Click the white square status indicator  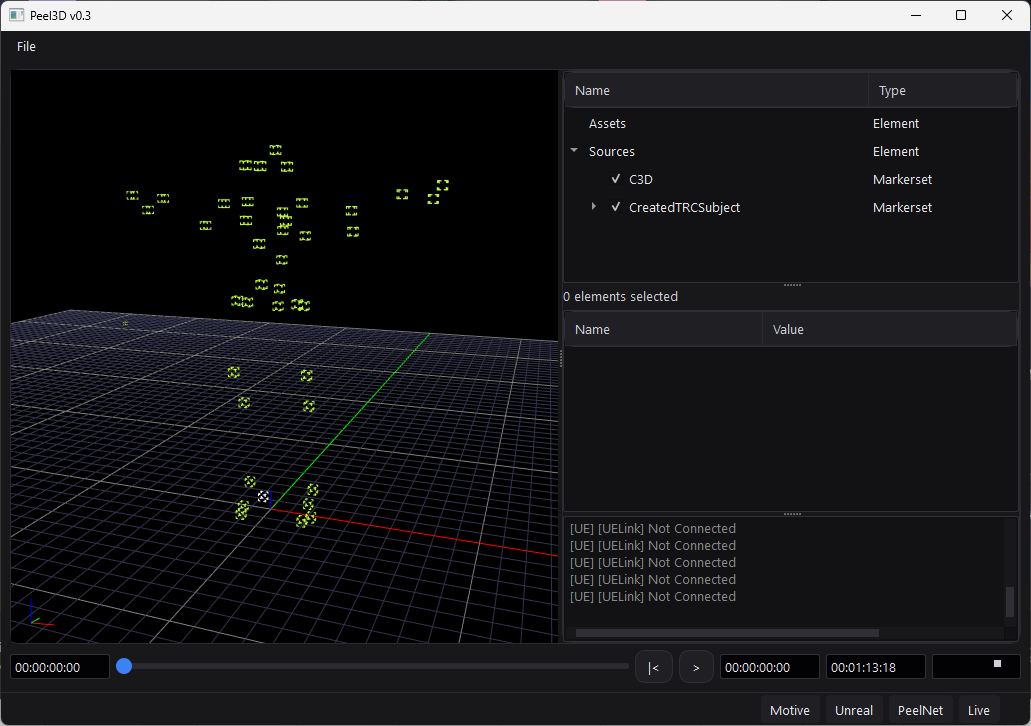click(996, 664)
